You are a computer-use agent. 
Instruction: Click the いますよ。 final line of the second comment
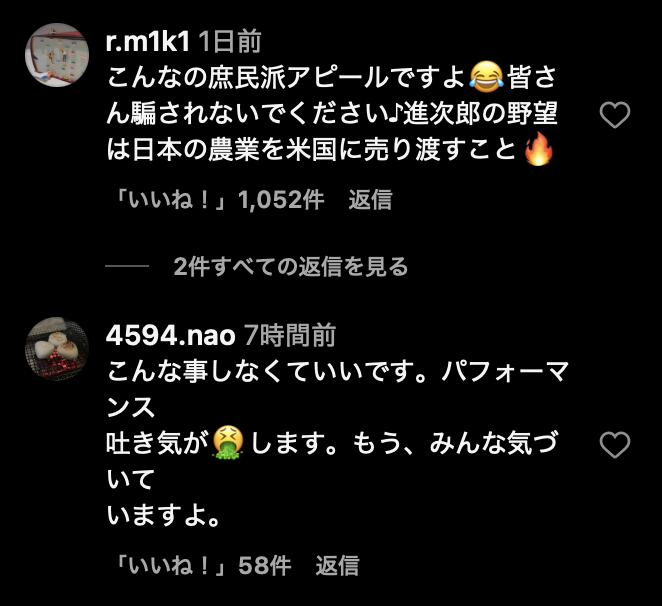click(x=163, y=516)
